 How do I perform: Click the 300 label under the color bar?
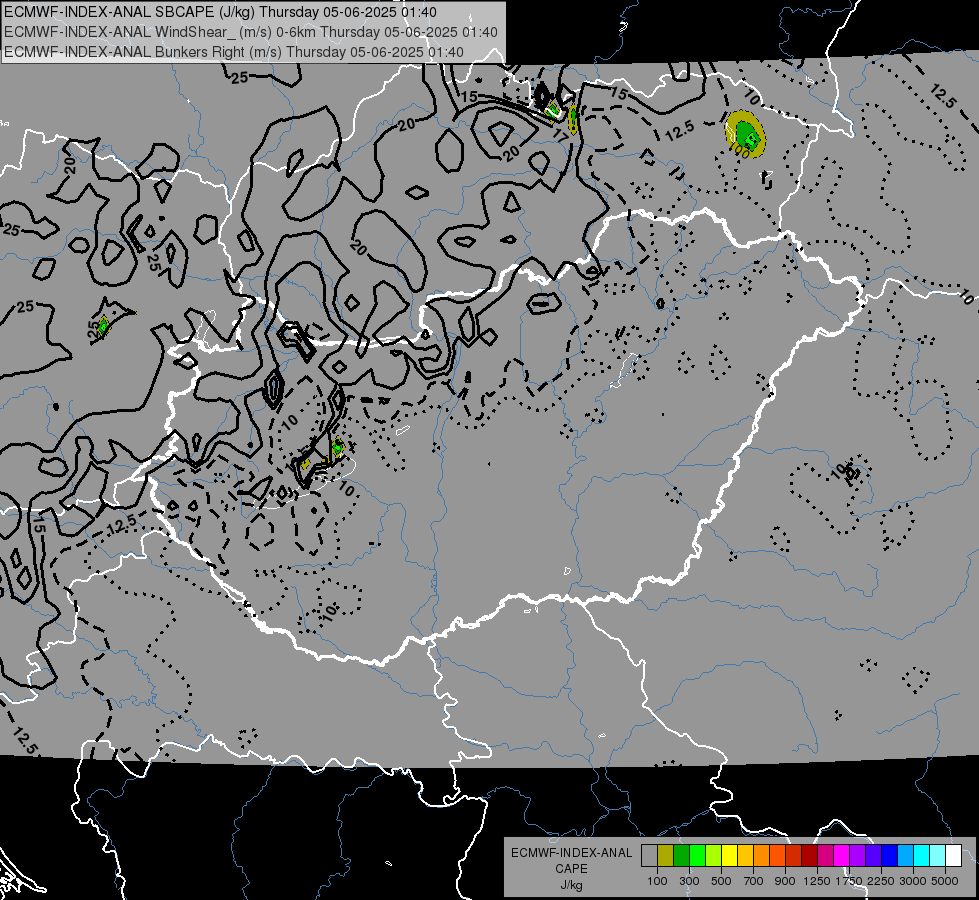pos(689,881)
